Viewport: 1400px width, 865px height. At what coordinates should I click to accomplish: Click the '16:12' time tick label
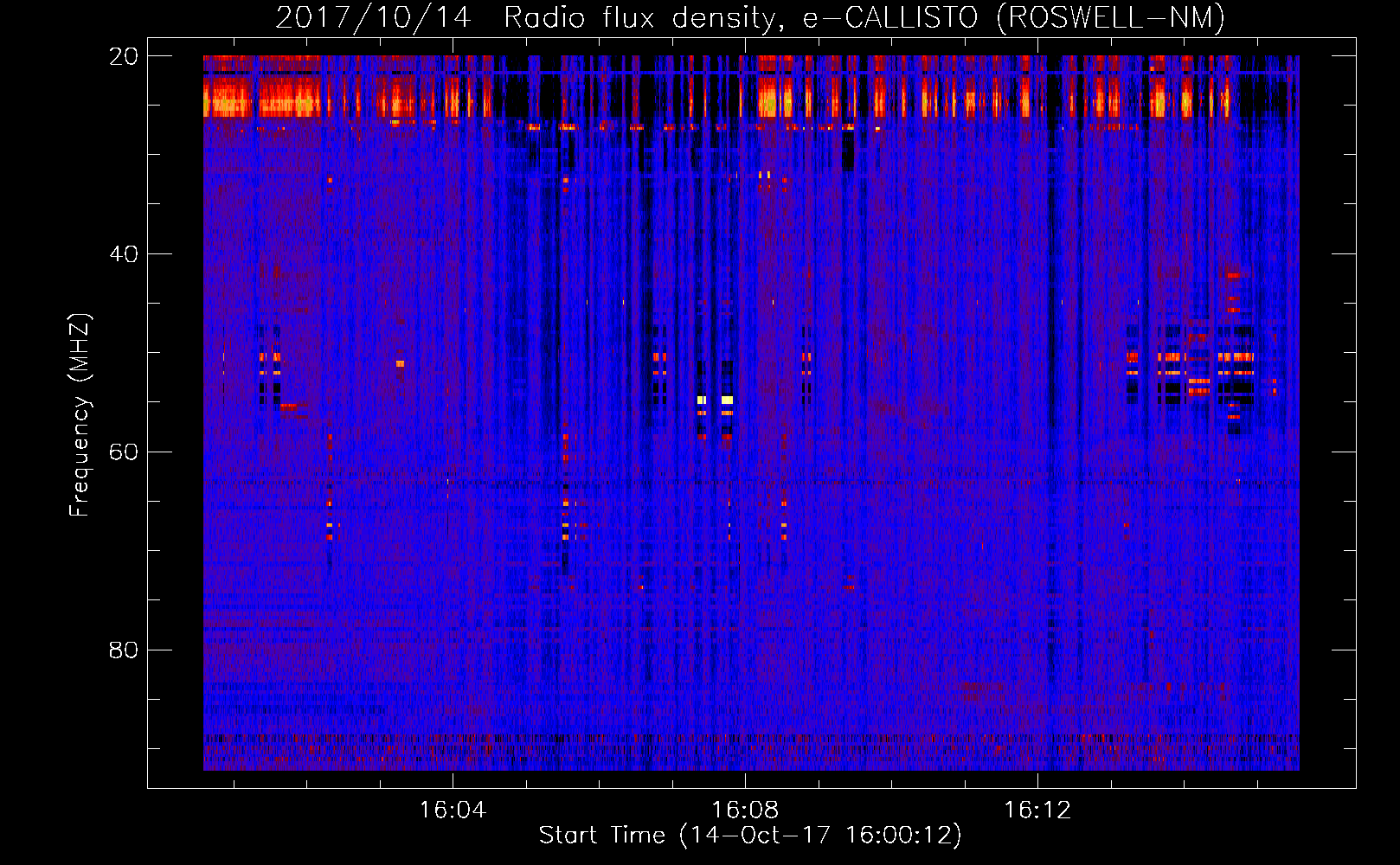point(1037,811)
